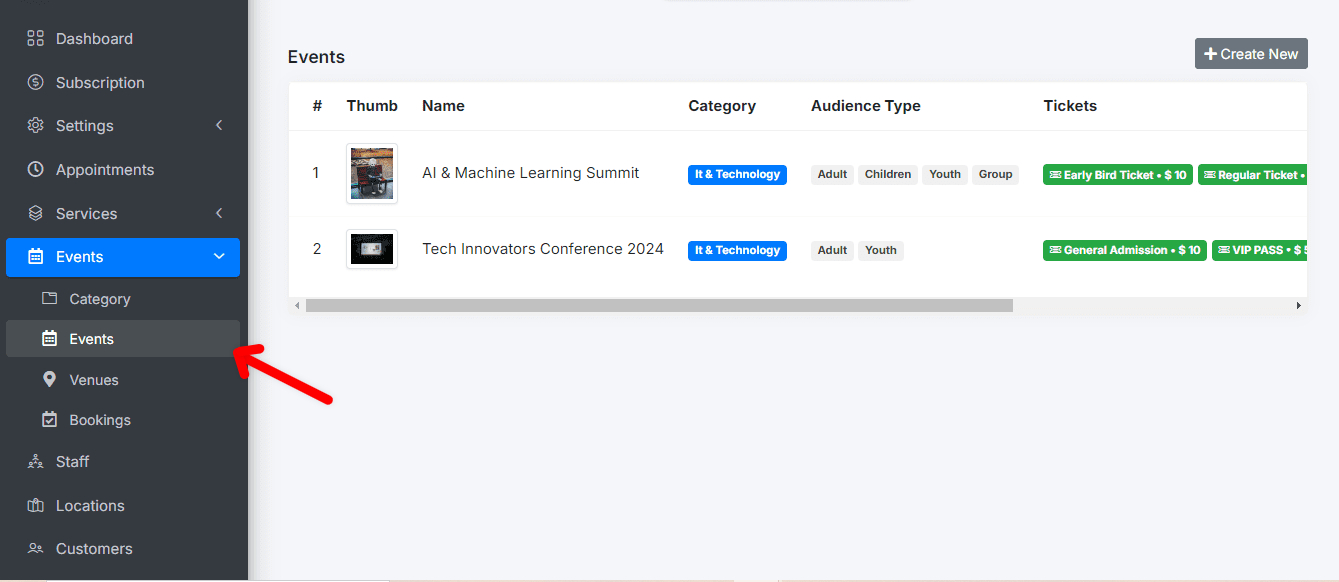This screenshot has height=582, width=1339.
Task: Click the horizontal table scrollbar bar
Action: [x=659, y=305]
